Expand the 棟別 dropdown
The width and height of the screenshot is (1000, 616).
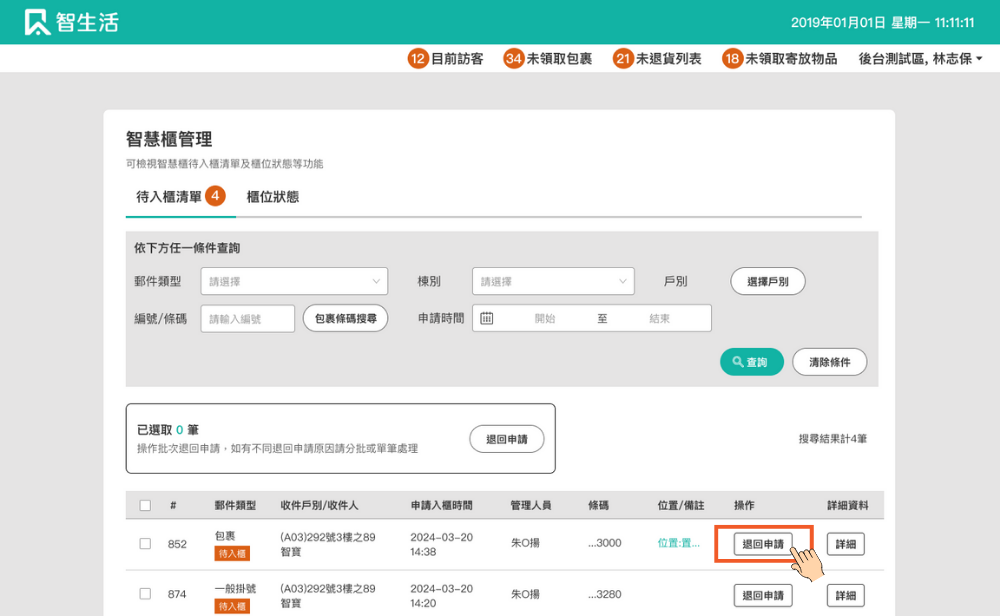coord(553,282)
